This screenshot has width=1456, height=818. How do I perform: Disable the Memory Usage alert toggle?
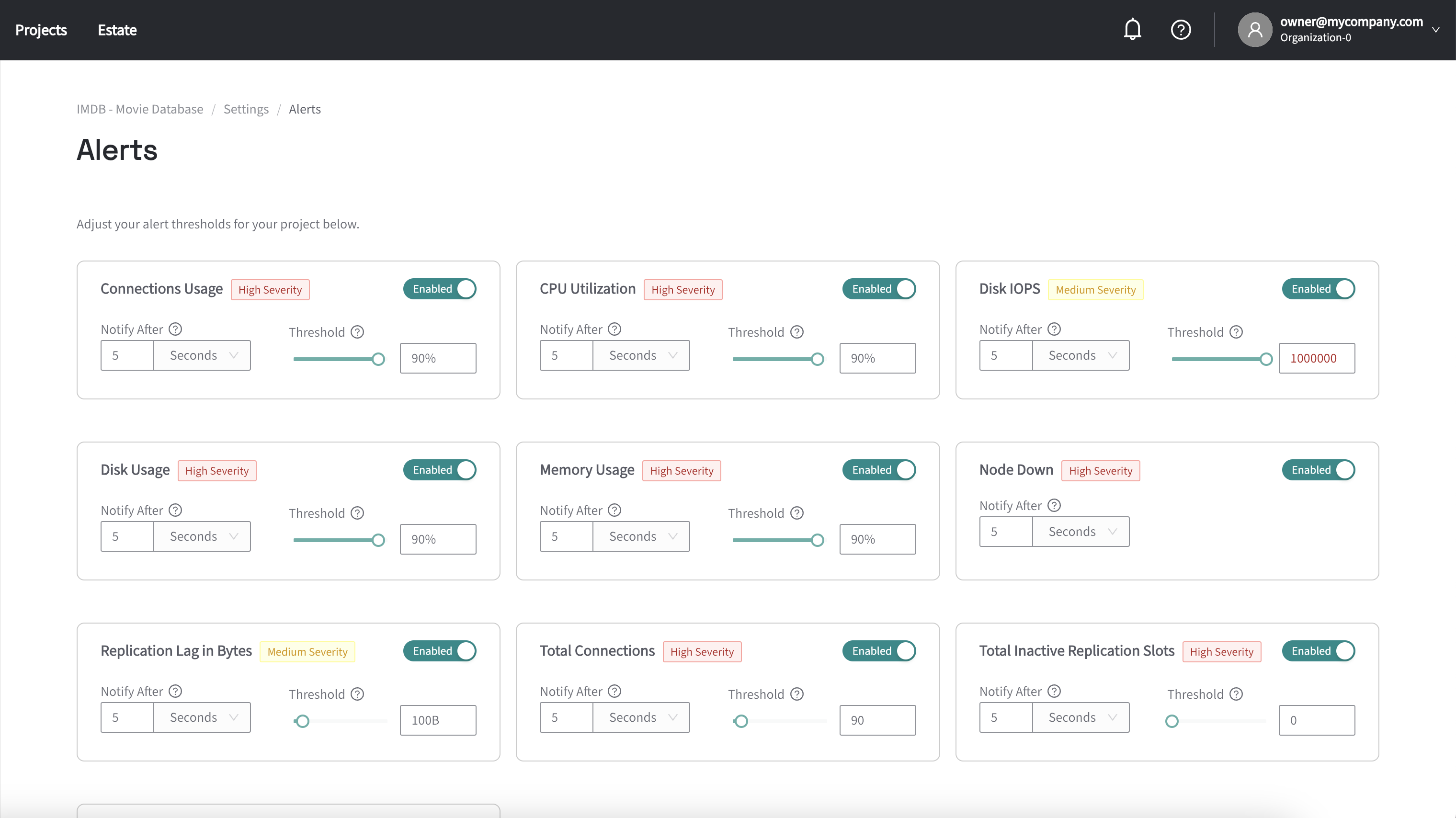(879, 470)
